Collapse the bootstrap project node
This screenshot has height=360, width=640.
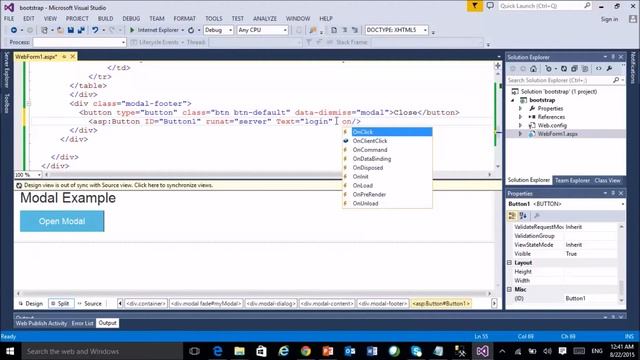[513, 100]
